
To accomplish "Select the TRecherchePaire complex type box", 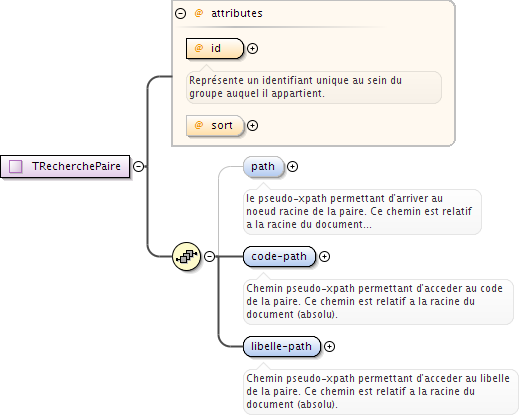I will point(65,166).
